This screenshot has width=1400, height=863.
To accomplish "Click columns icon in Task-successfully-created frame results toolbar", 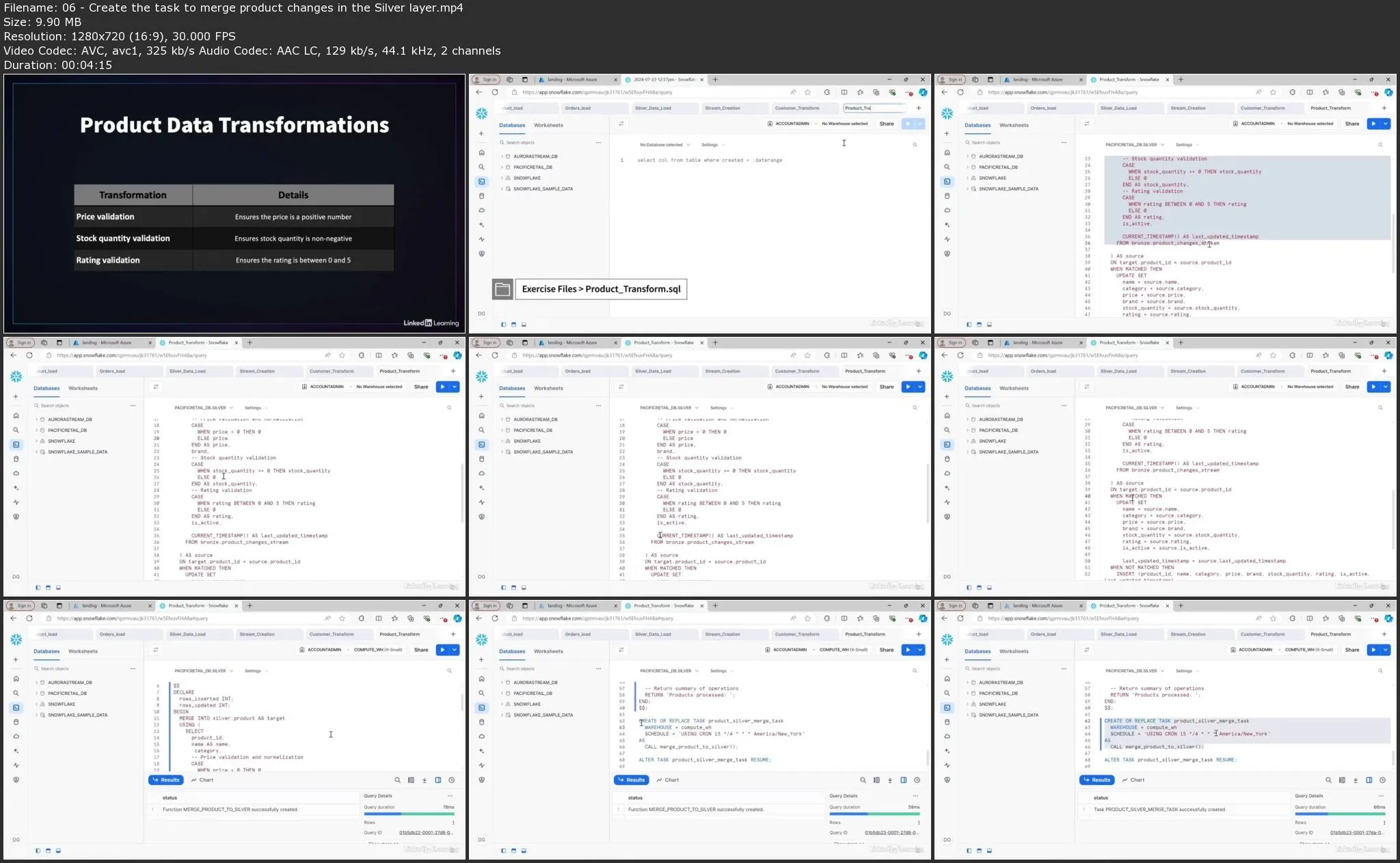I will 1342,780.
